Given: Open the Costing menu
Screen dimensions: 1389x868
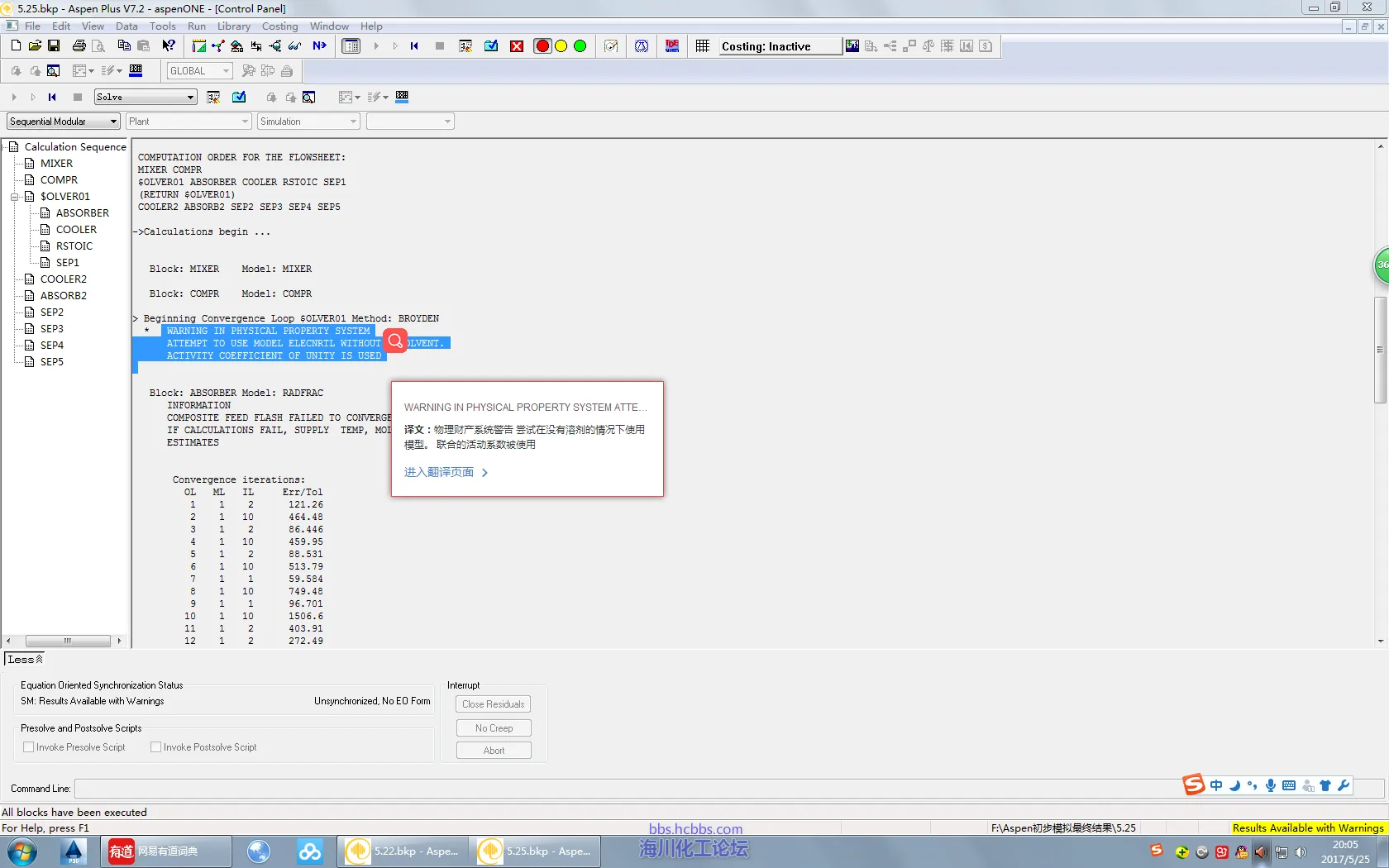Looking at the screenshot, I should pos(279,26).
